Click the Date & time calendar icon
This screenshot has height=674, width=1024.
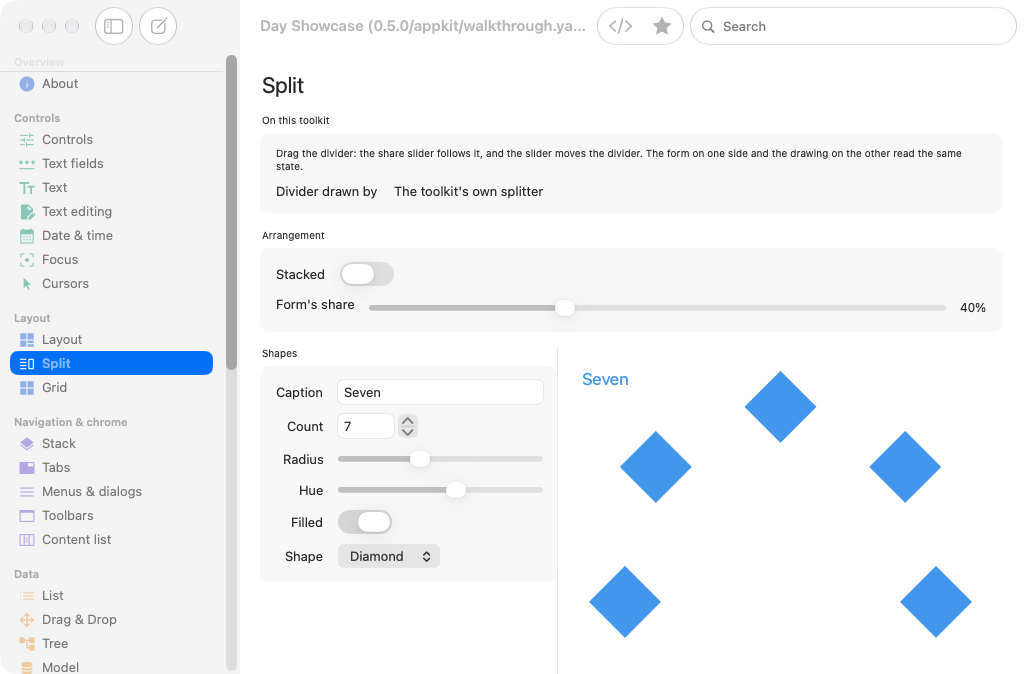click(x=27, y=236)
